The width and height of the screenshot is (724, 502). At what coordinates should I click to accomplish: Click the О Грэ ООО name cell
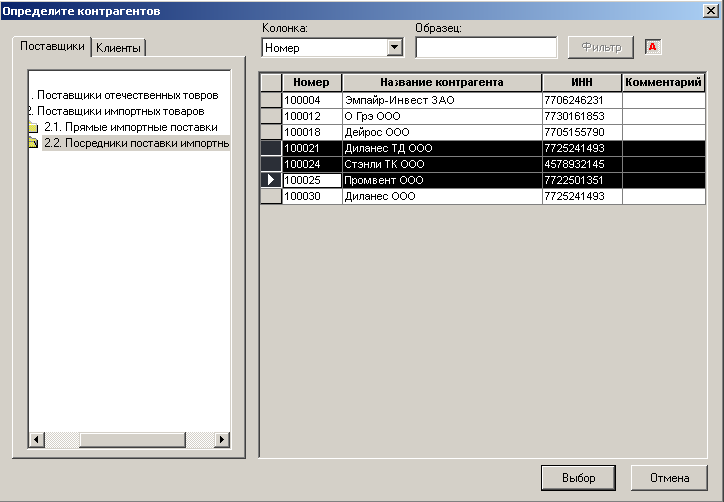click(x=442, y=116)
